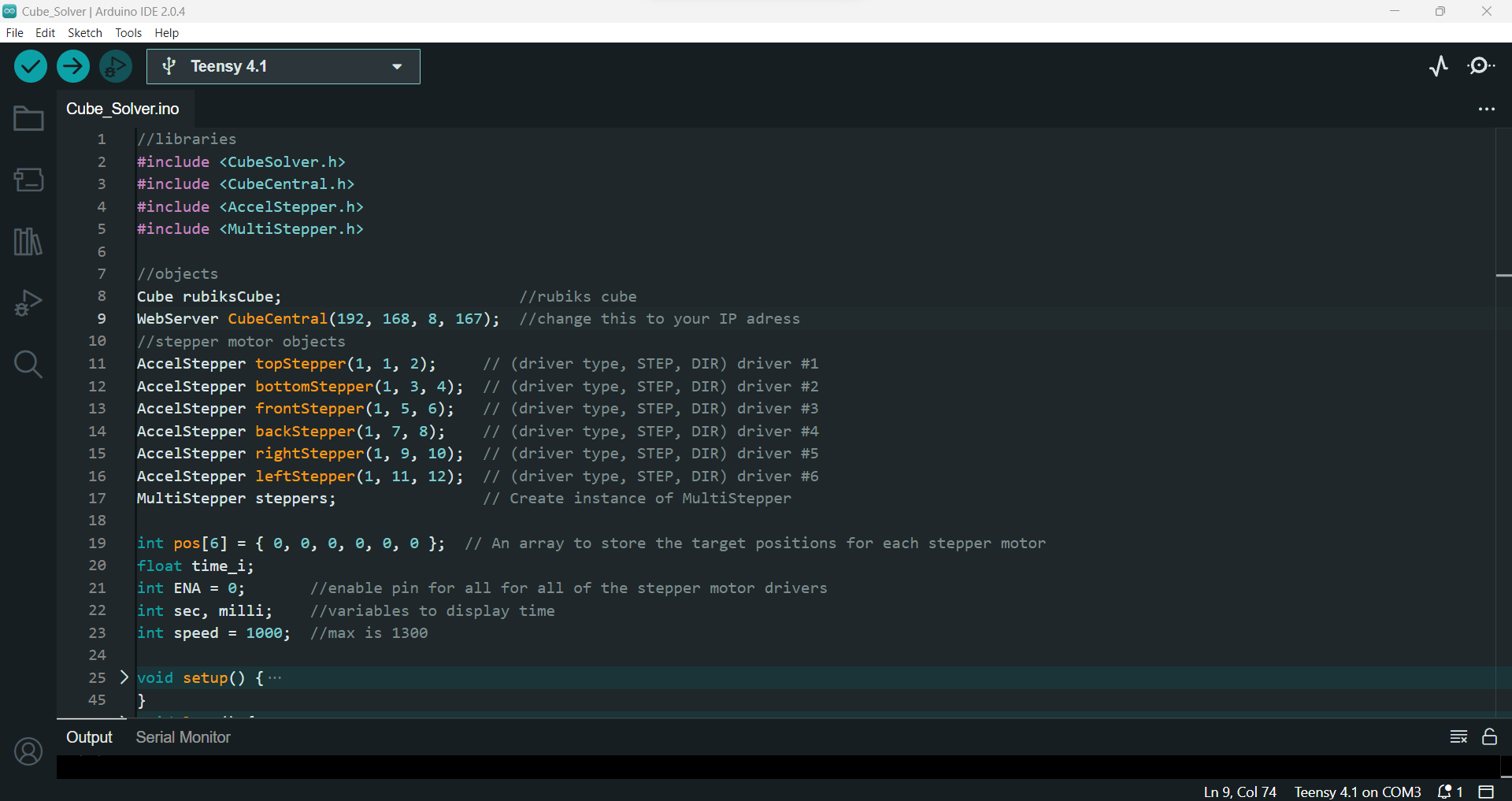Click the notifications bell in status bar
This screenshot has width=1512, height=801.
click(1447, 792)
